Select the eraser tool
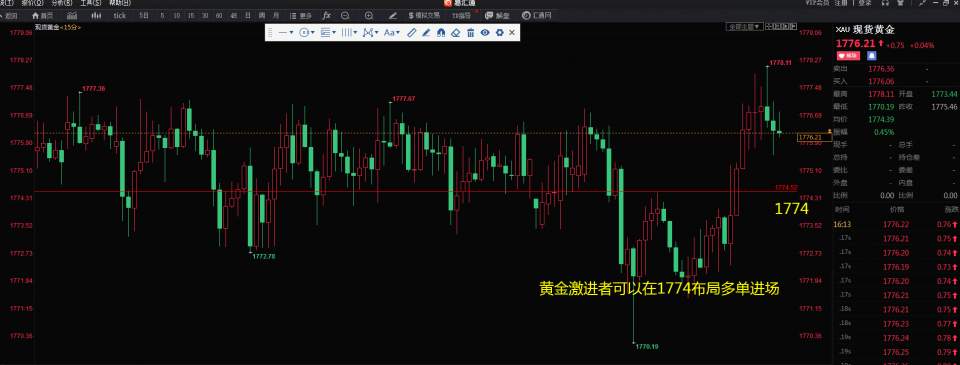The height and width of the screenshot is (365, 960). pyautogui.click(x=456, y=32)
